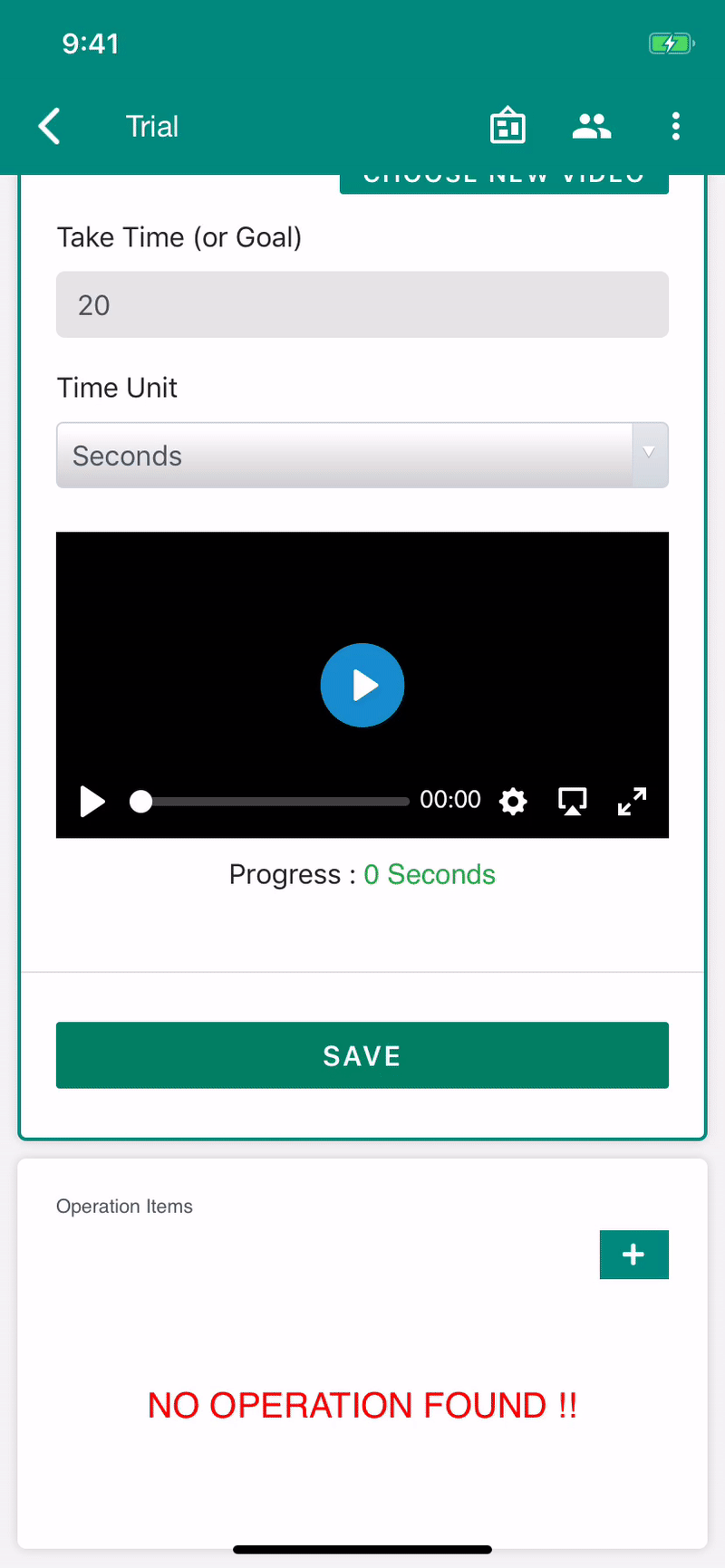Click the small play icon in video controls
Screen dimensions: 725x1568
click(92, 801)
